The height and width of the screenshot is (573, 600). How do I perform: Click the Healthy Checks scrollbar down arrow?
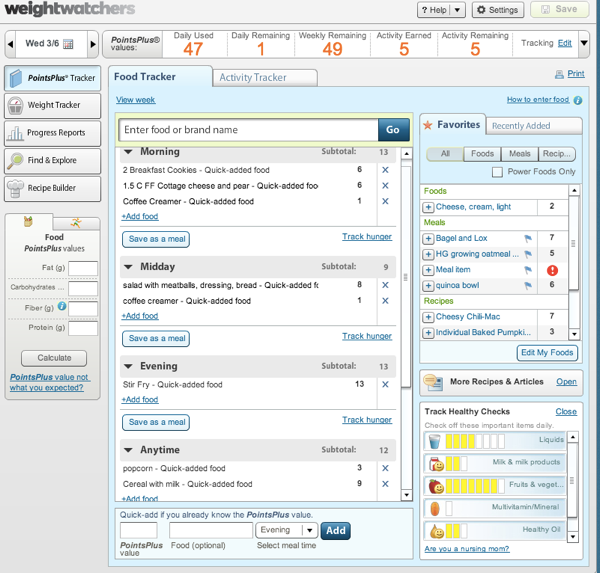[572, 537]
